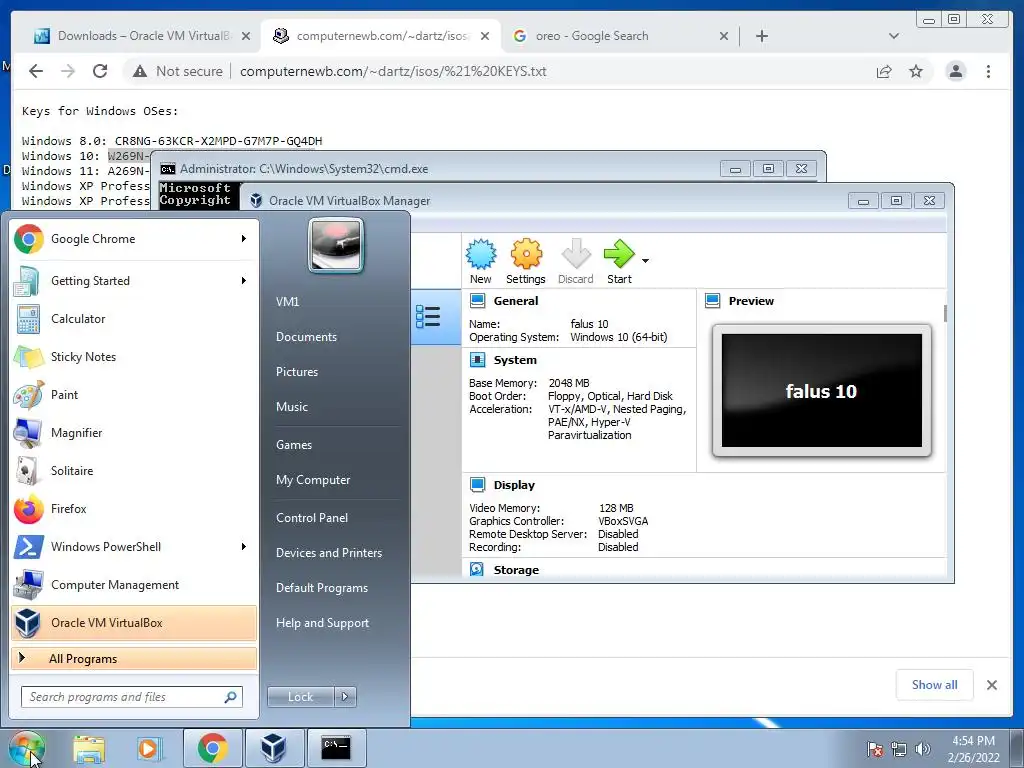Open VM Settings gear icon
The image size is (1024, 768).
526,261
